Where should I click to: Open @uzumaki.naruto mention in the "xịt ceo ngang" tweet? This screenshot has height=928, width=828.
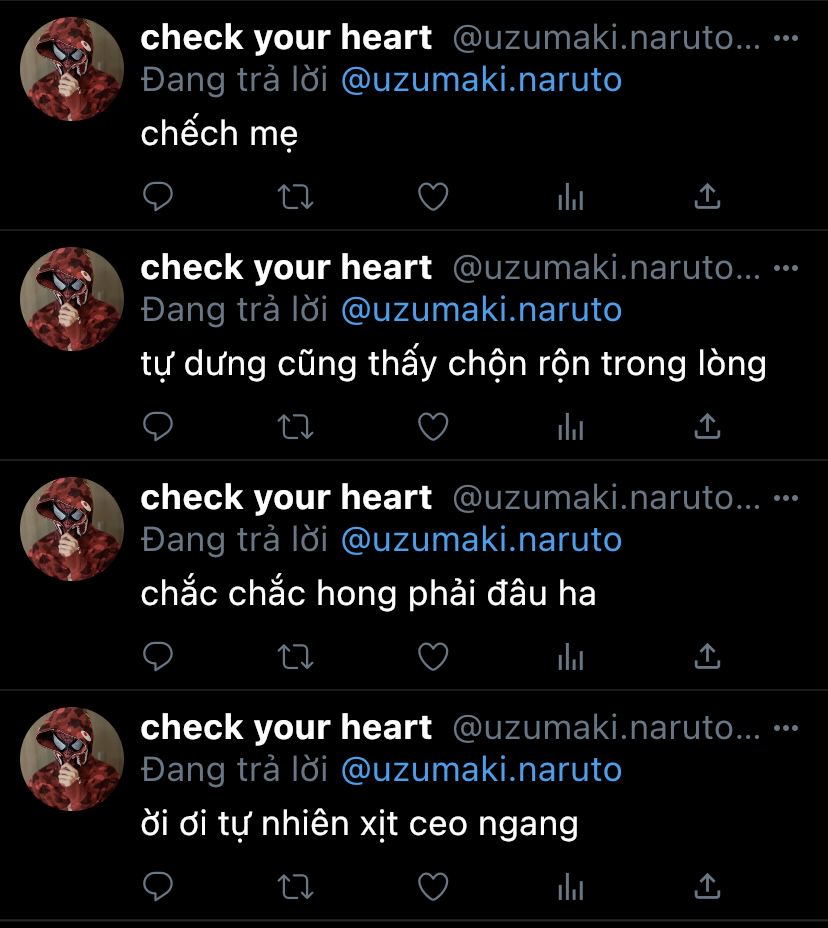tap(481, 769)
